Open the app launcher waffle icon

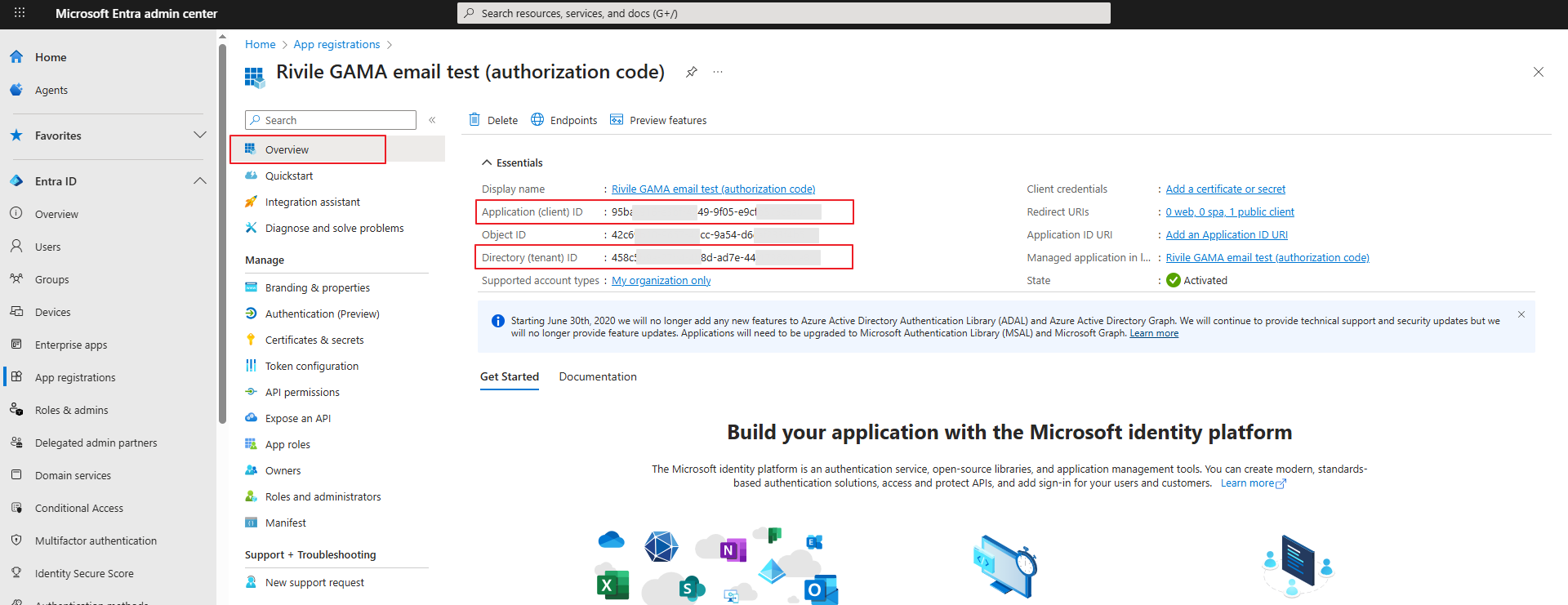tap(20, 13)
